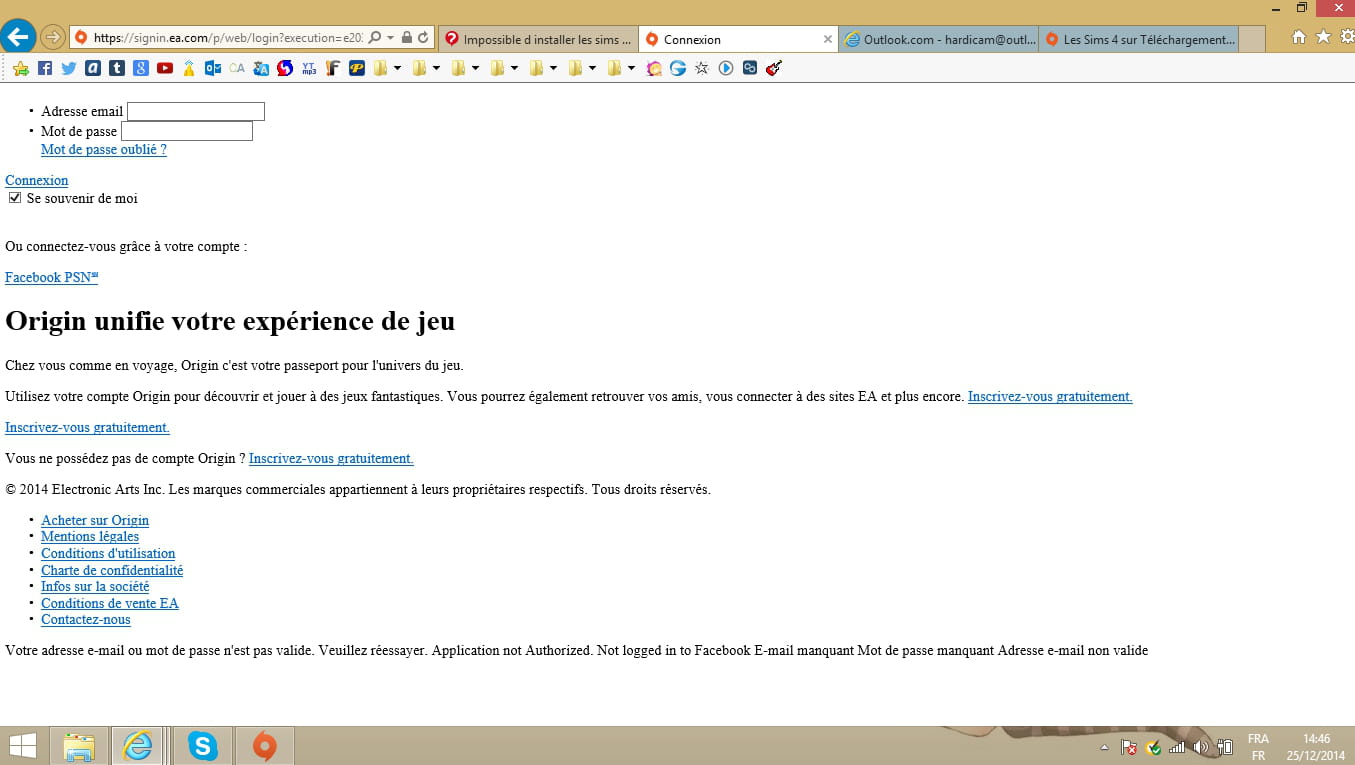Open the translator bookmark icon
Viewport: 1355px width, 765px height.
[261, 68]
